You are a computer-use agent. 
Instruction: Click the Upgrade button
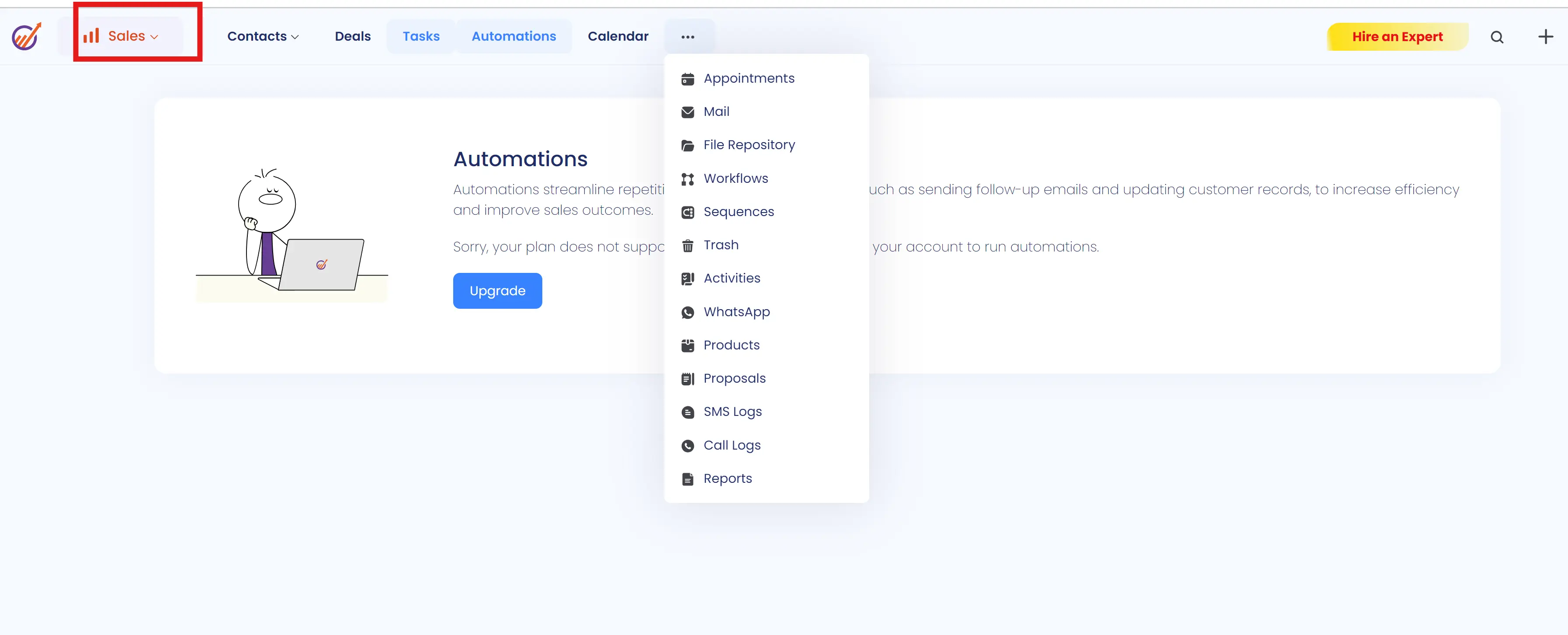[497, 291]
